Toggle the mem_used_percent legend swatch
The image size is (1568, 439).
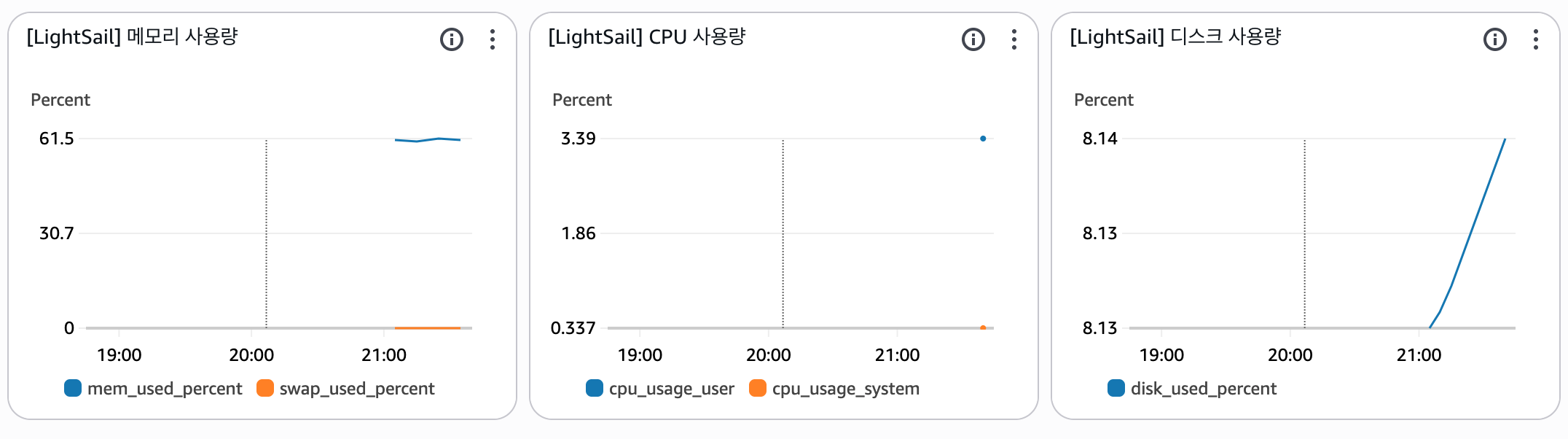73,388
